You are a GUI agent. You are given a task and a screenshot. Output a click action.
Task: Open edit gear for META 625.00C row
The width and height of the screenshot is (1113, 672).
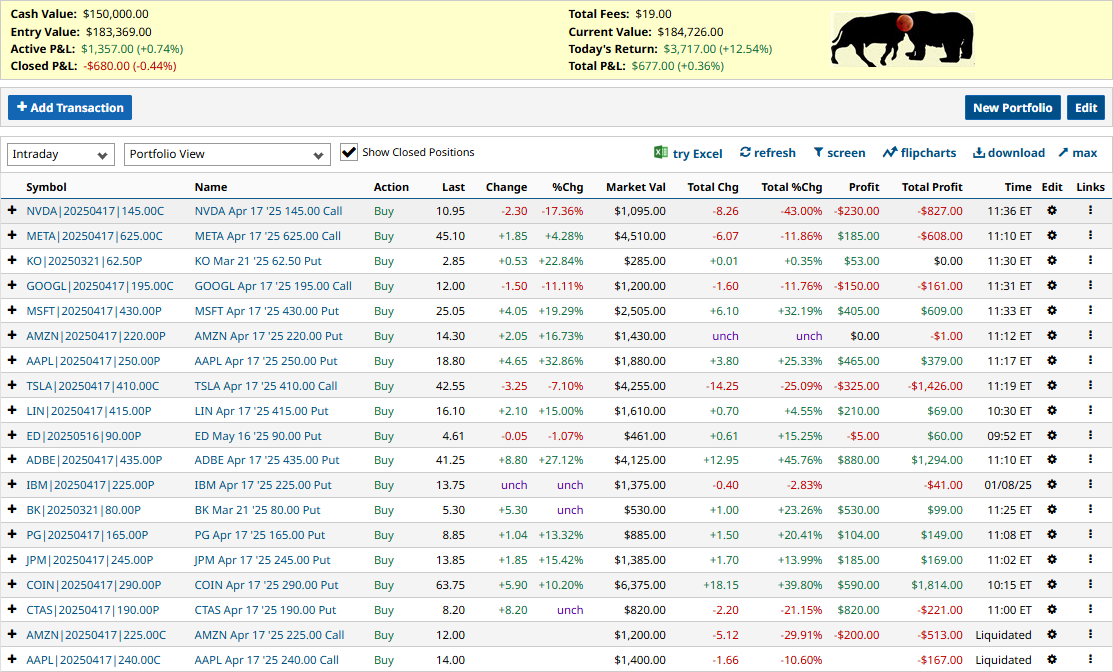click(x=1052, y=236)
